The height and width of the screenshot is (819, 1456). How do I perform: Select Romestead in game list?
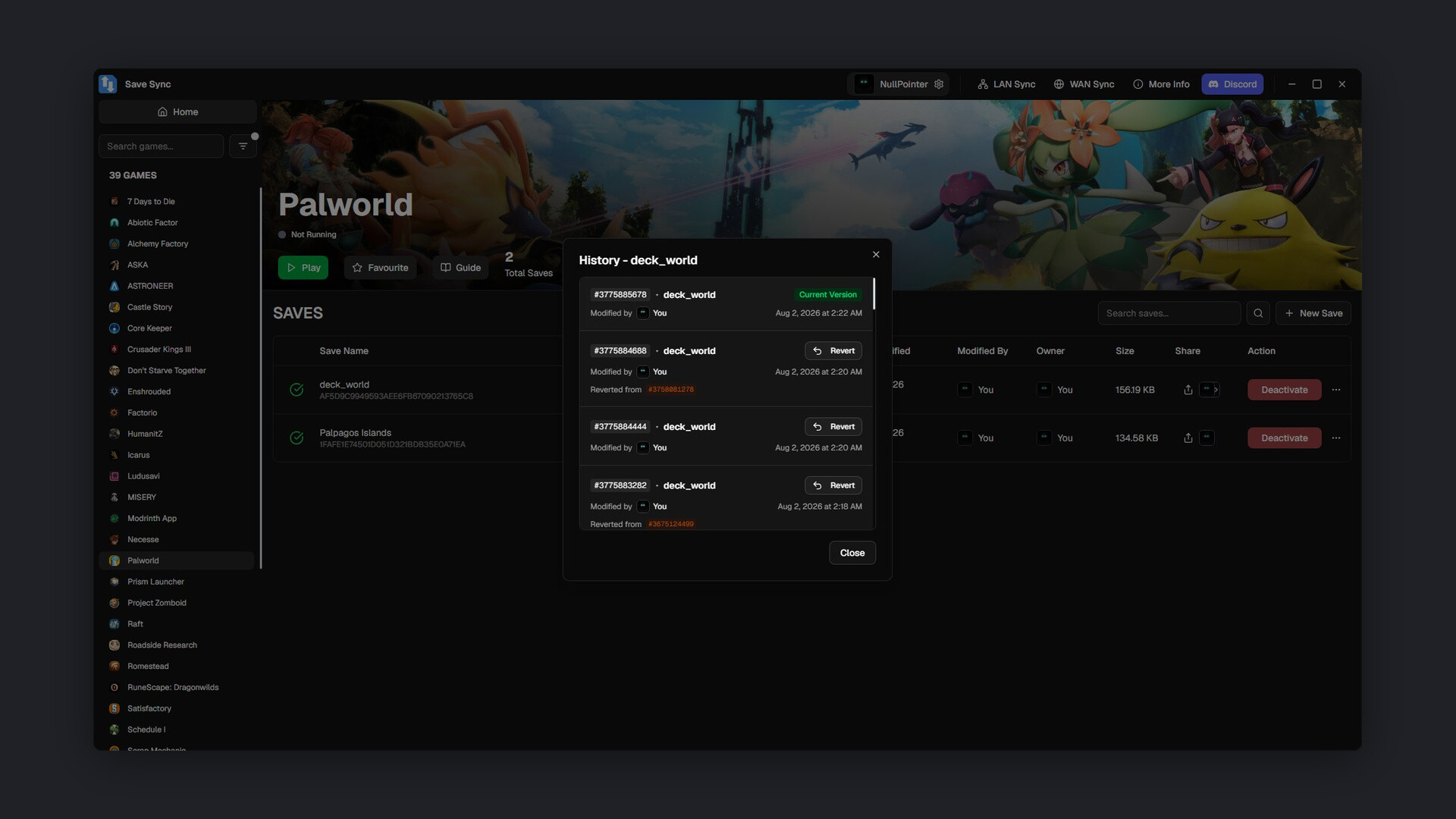[177, 667]
